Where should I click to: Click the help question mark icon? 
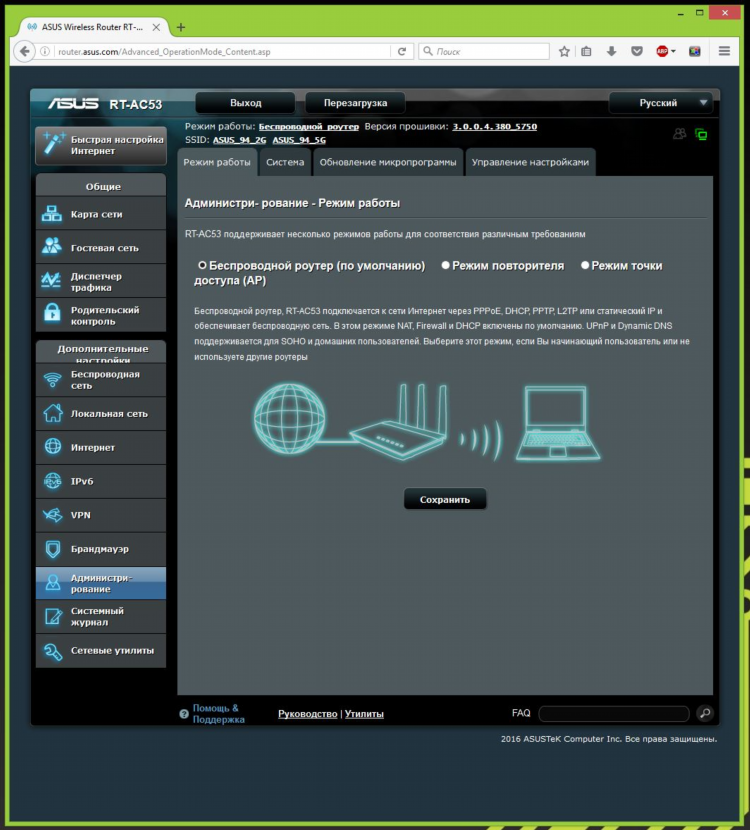[184, 714]
